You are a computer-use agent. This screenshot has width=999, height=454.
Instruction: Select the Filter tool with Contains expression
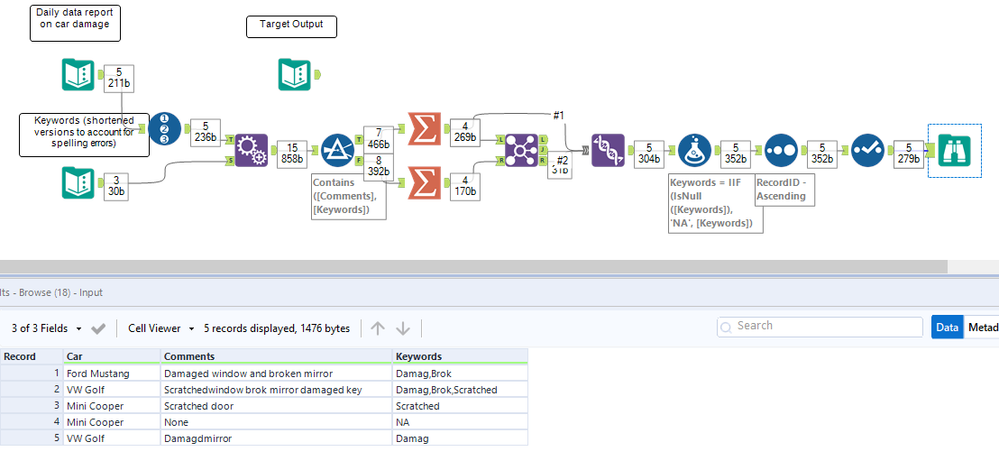click(x=338, y=150)
